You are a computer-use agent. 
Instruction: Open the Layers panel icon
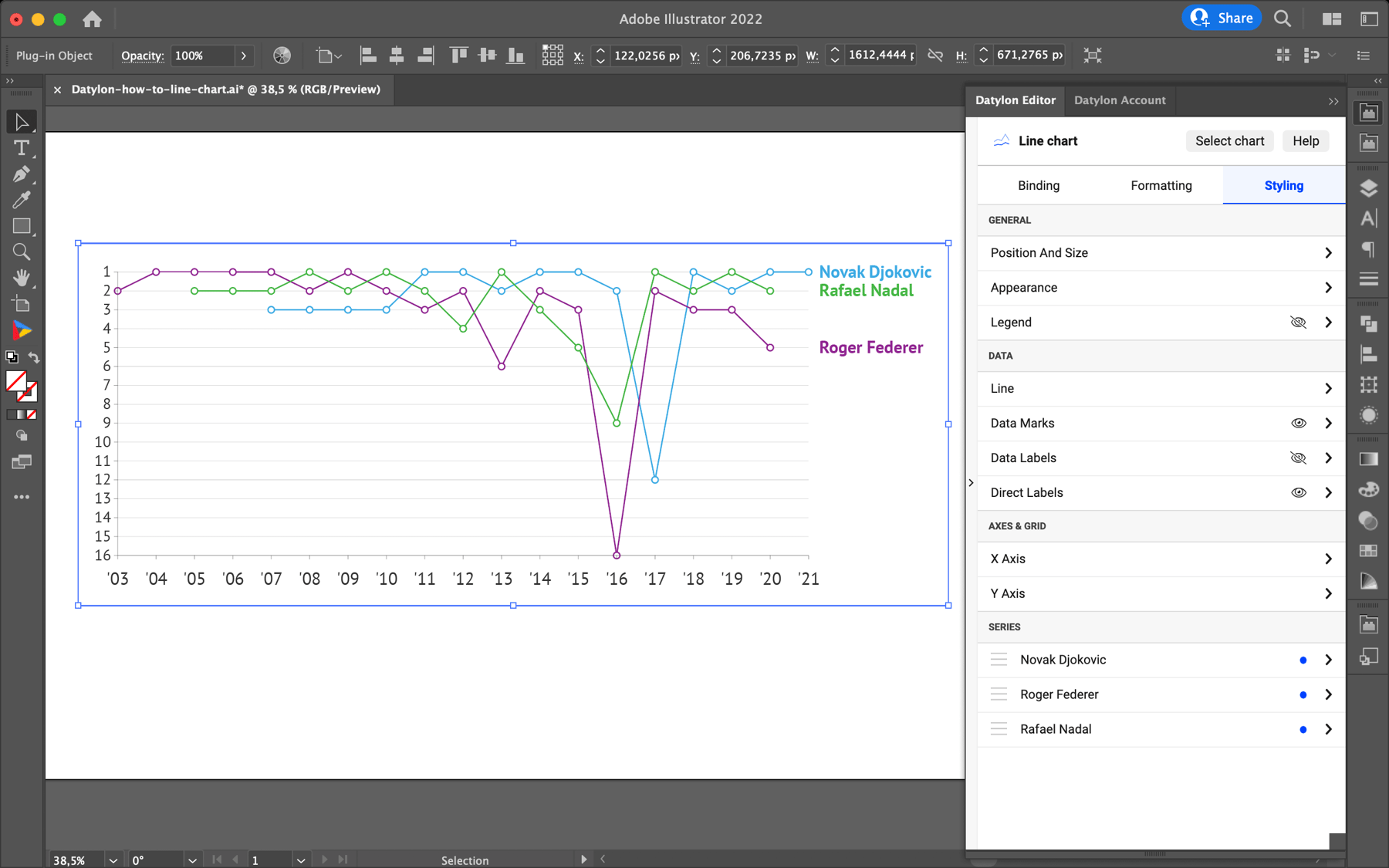pos(1369,187)
